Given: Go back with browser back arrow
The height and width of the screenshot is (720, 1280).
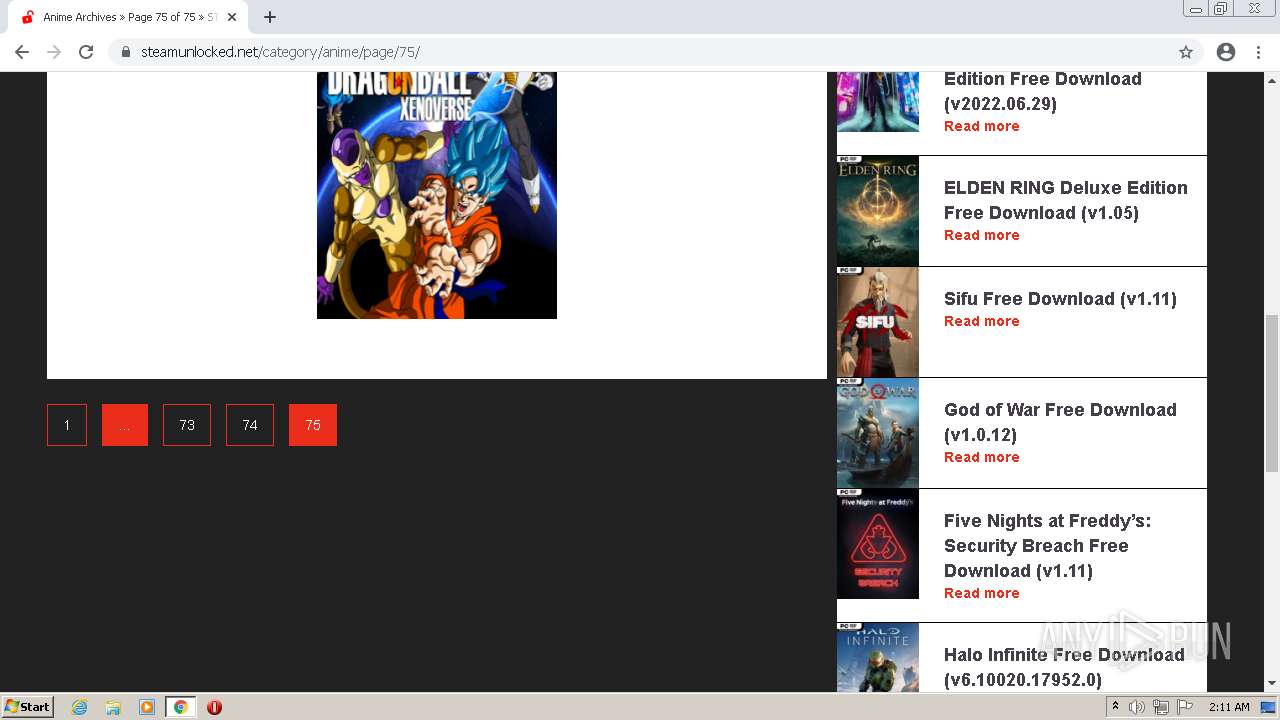Looking at the screenshot, I should [x=22, y=52].
